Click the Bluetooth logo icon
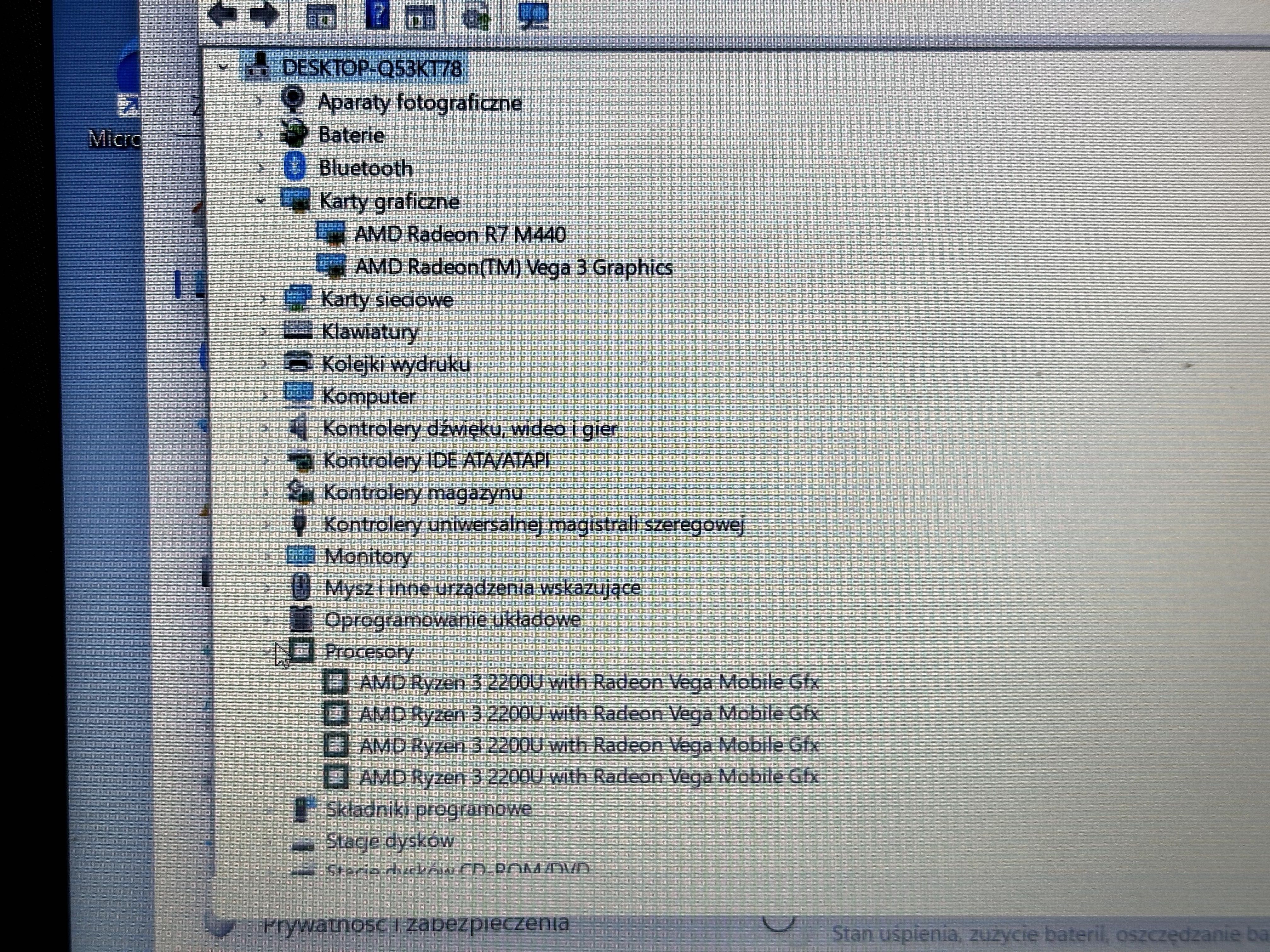Image resolution: width=1270 pixels, height=952 pixels. (295, 167)
